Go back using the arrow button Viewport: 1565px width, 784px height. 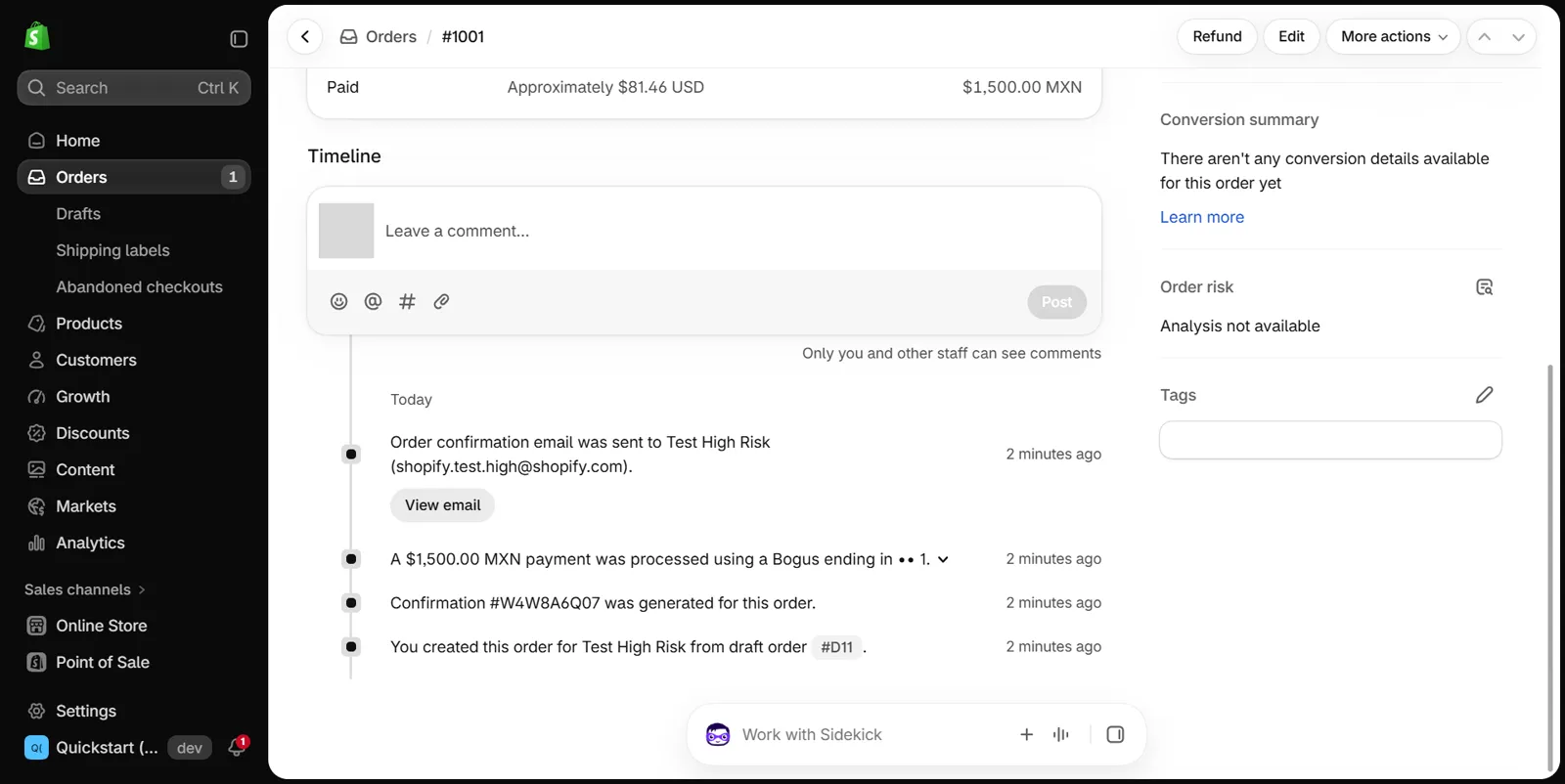[x=305, y=37]
